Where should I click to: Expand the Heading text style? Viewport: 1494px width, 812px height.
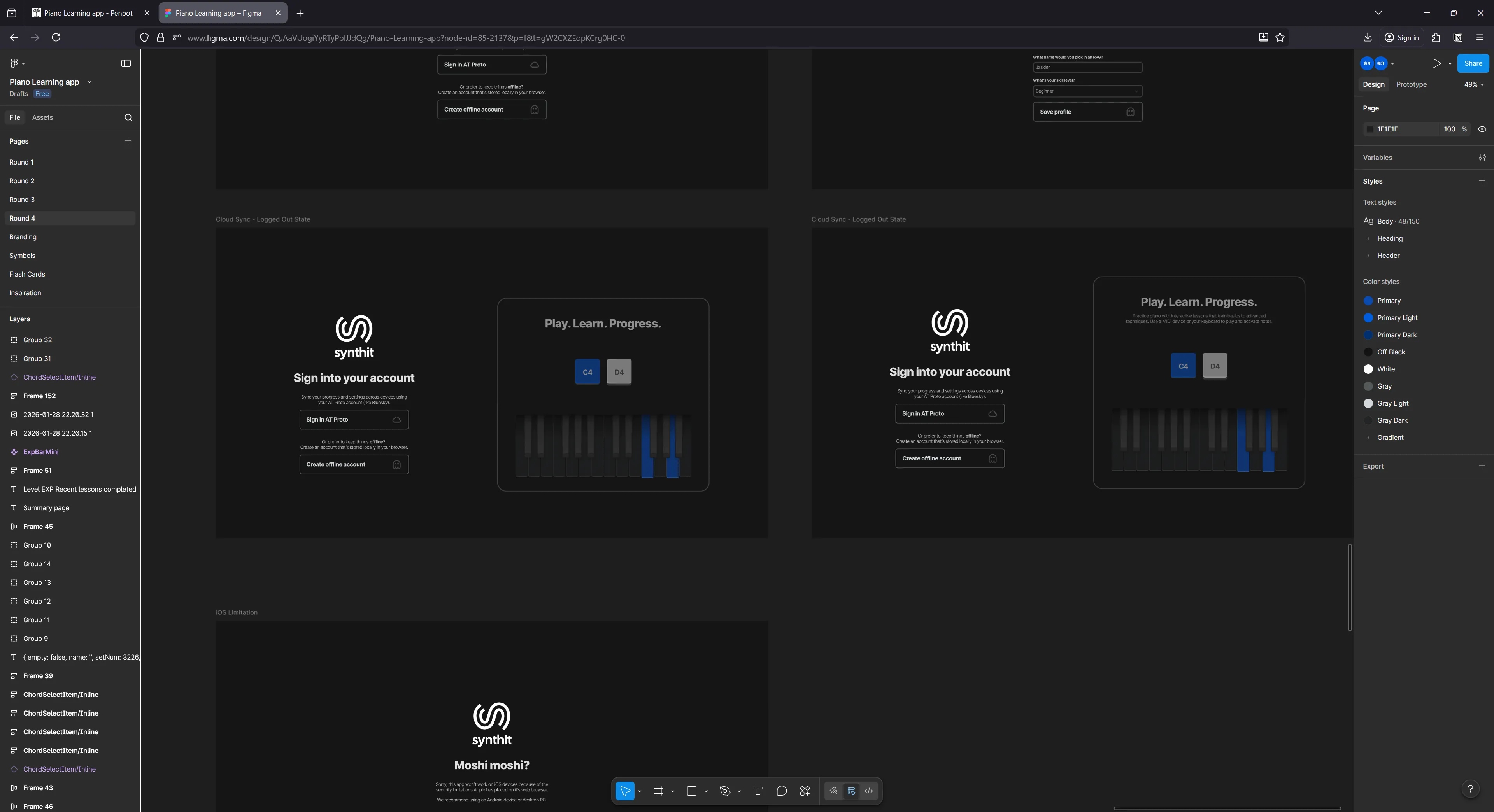tap(1369, 238)
